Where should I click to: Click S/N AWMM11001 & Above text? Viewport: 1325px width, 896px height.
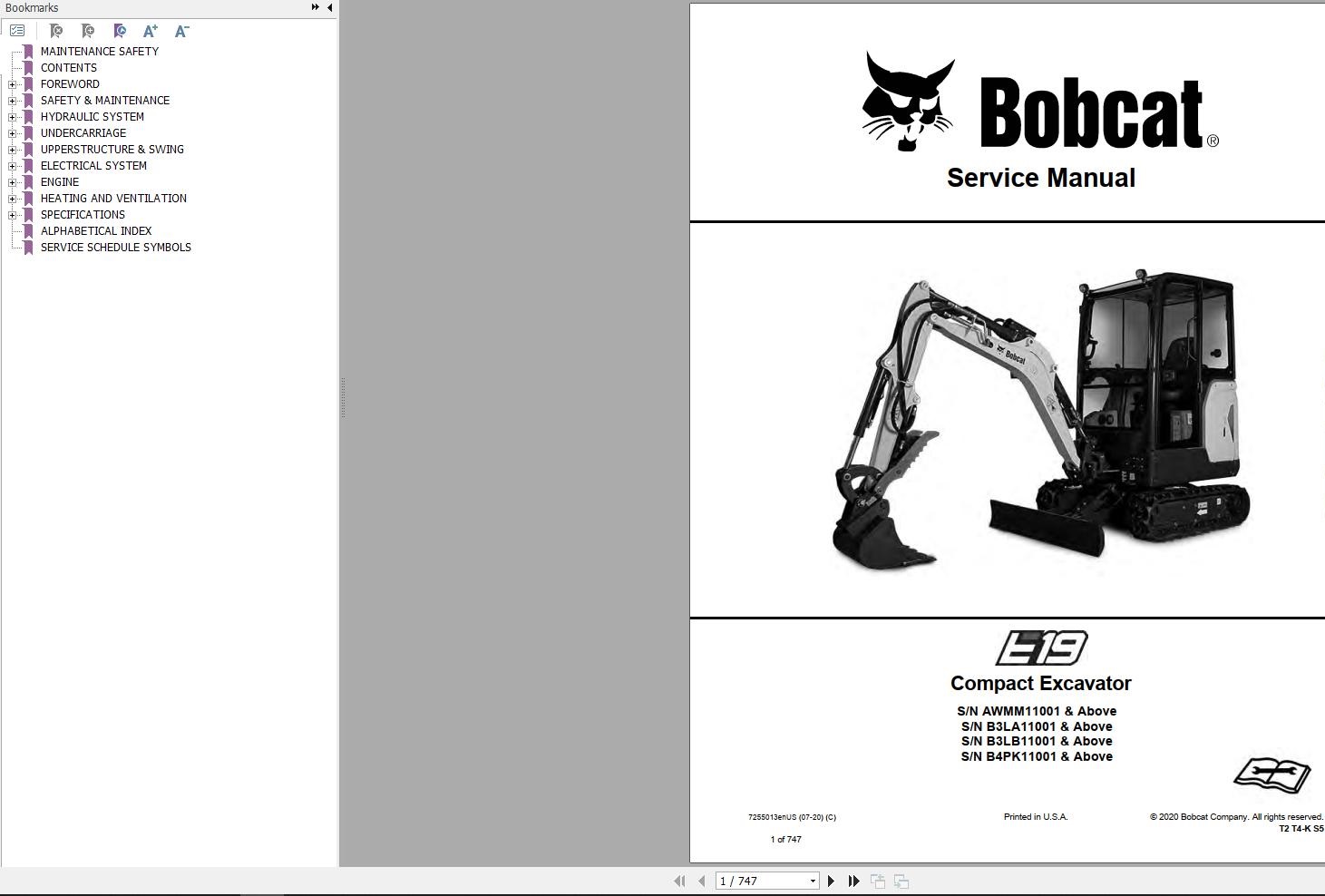coord(1037,711)
